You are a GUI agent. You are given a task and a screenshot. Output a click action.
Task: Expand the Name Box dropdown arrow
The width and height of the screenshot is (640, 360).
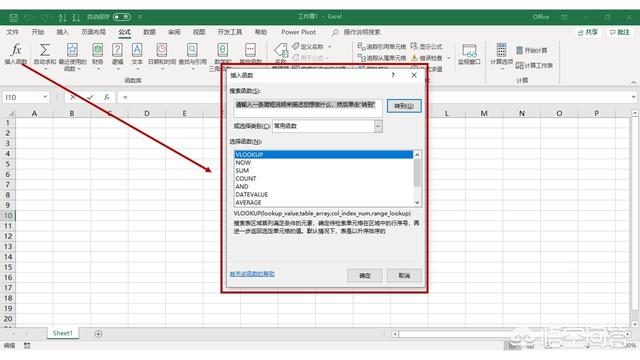click(45, 97)
